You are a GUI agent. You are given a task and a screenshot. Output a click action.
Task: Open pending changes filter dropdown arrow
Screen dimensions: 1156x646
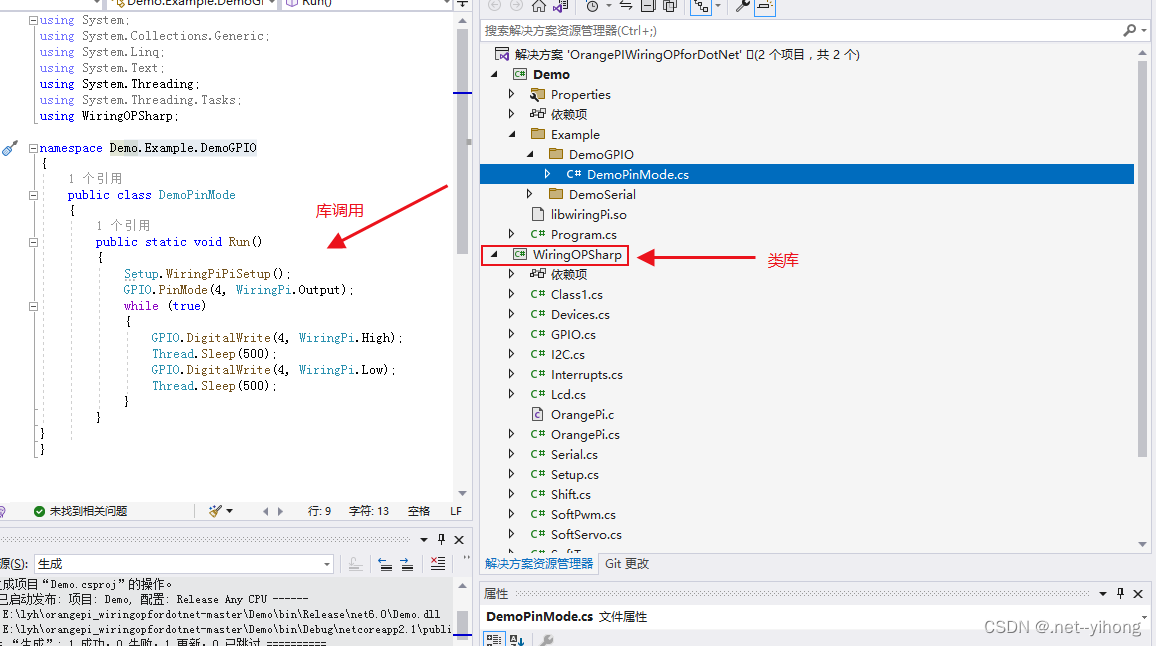(609, 6)
